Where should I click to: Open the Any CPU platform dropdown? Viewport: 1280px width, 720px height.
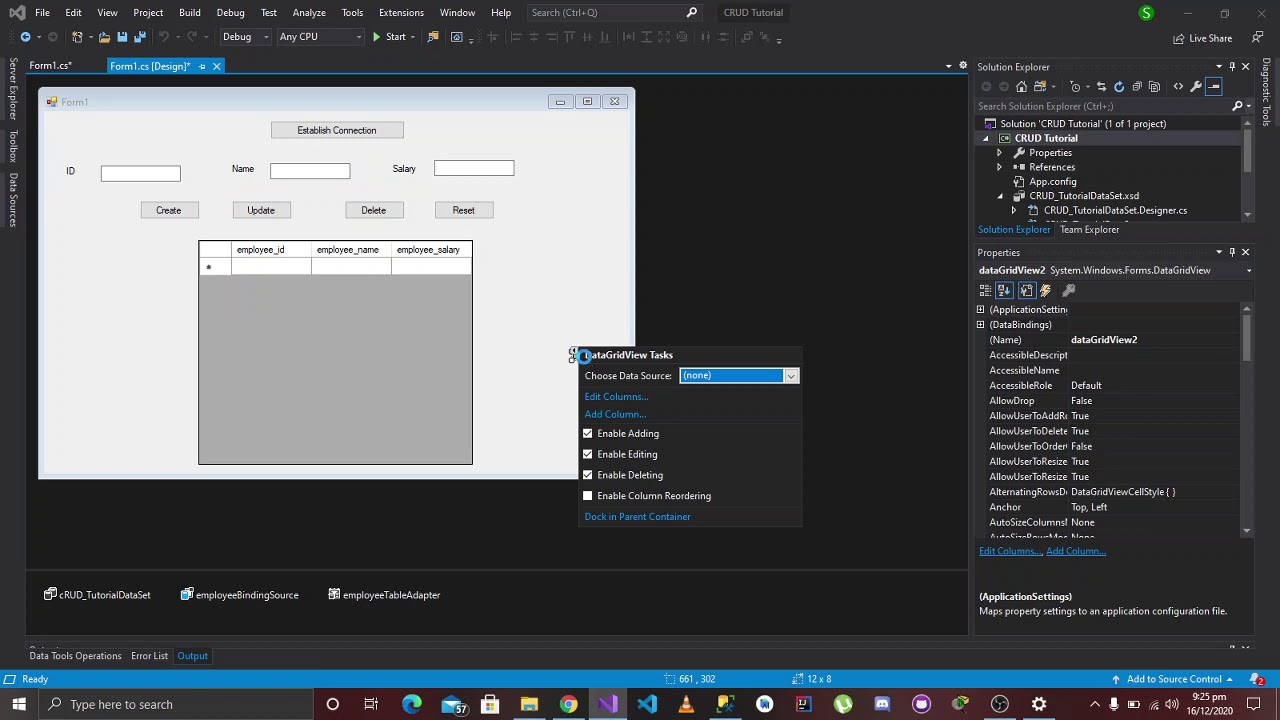(320, 37)
